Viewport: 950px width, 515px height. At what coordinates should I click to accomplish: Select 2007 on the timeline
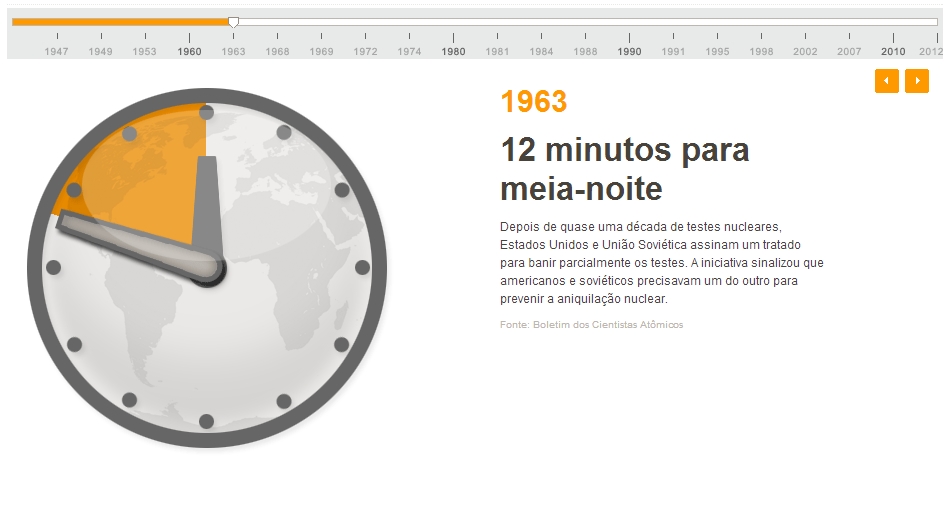click(x=849, y=51)
